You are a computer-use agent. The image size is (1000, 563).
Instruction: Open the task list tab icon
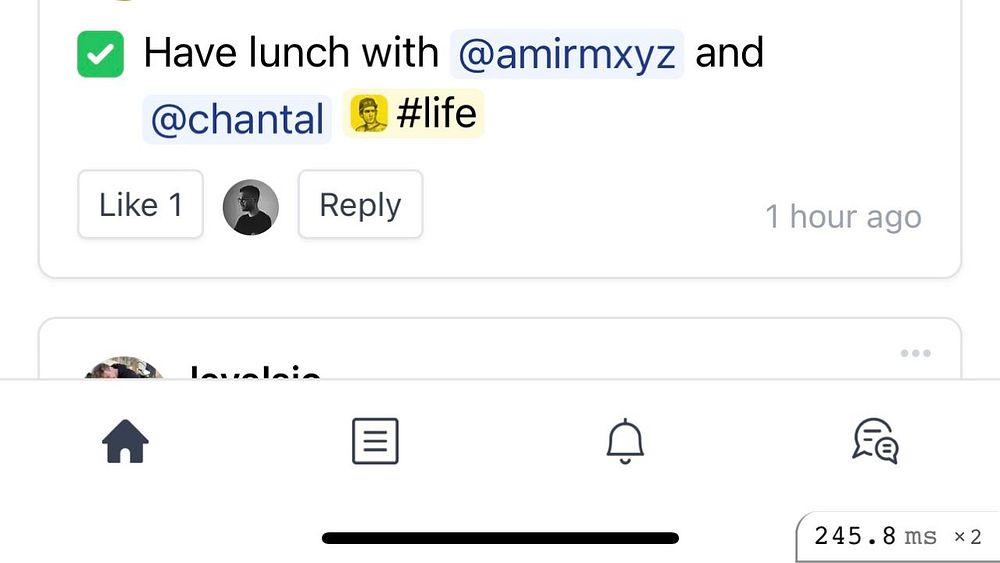point(375,441)
